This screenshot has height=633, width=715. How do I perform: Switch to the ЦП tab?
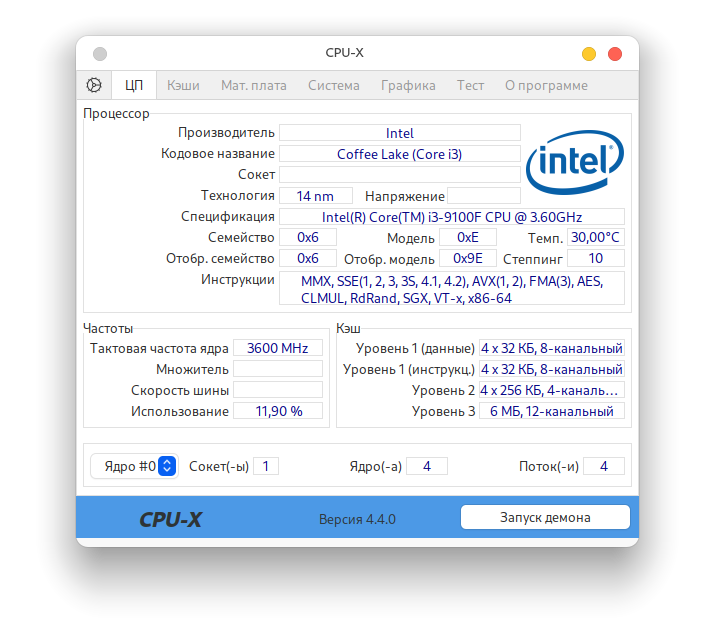click(x=134, y=85)
